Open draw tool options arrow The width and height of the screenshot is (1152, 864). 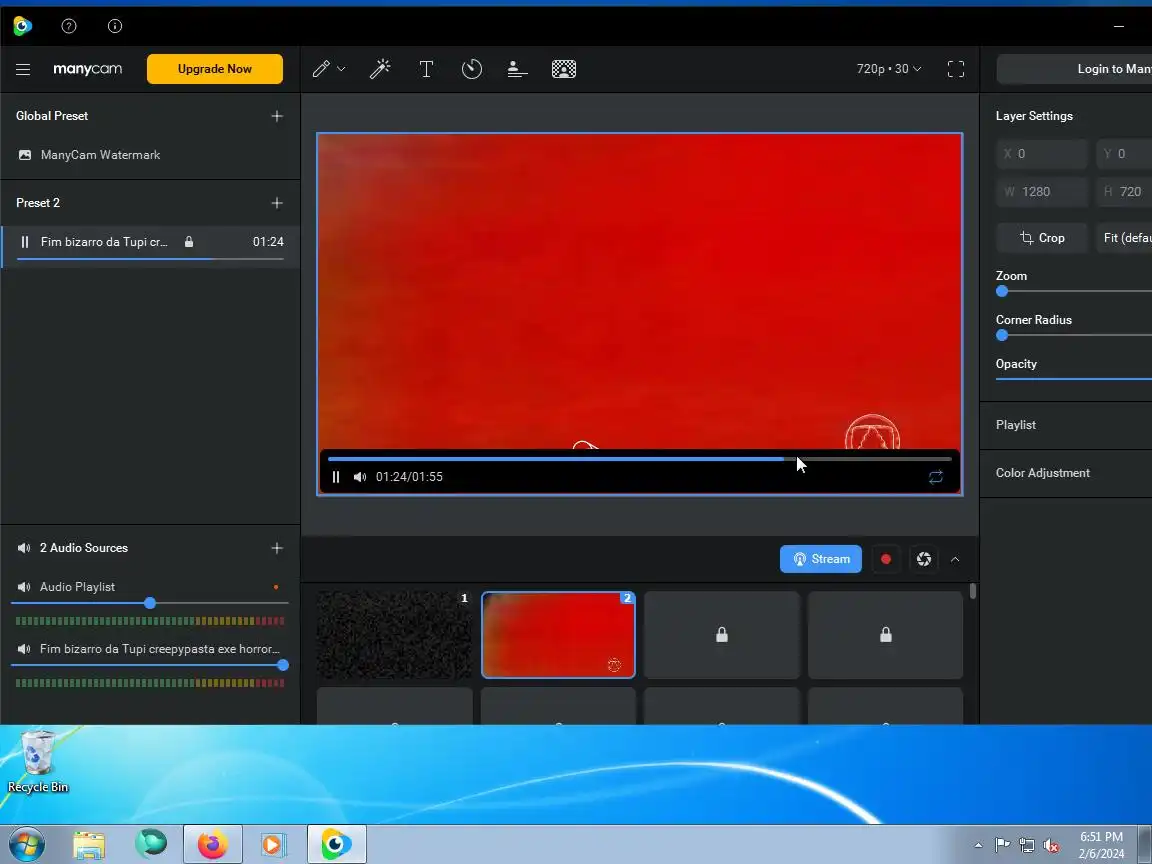[x=341, y=69]
